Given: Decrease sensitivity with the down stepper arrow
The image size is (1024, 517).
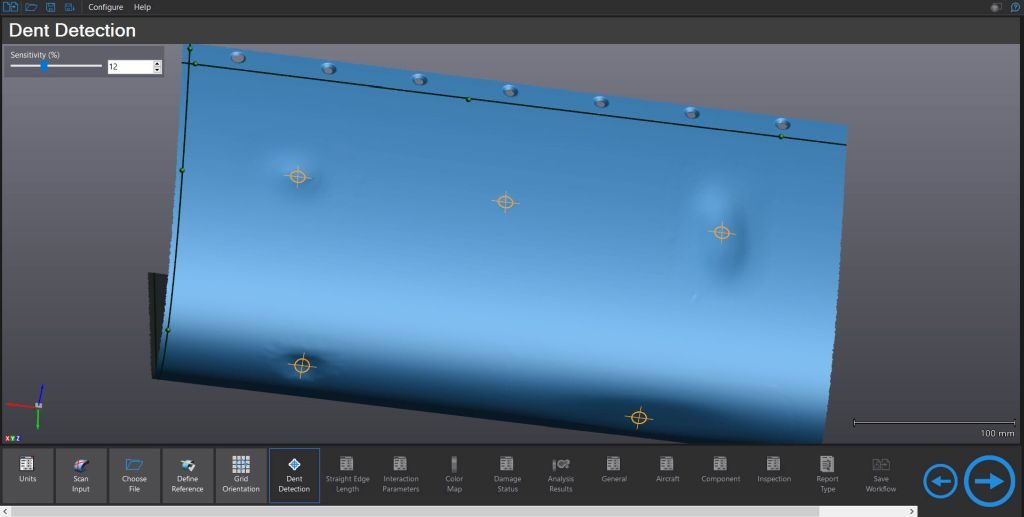Looking at the screenshot, I should point(157,70).
